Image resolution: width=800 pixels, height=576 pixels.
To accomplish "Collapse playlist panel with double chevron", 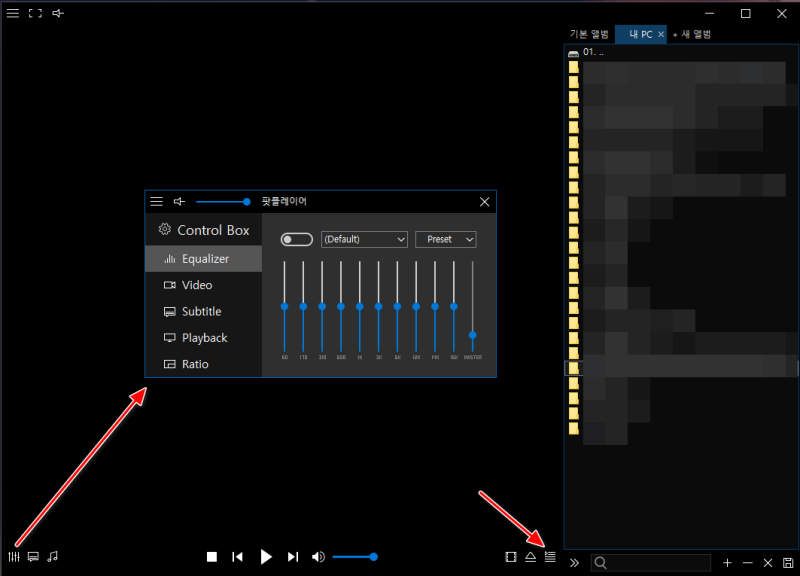I will (575, 563).
